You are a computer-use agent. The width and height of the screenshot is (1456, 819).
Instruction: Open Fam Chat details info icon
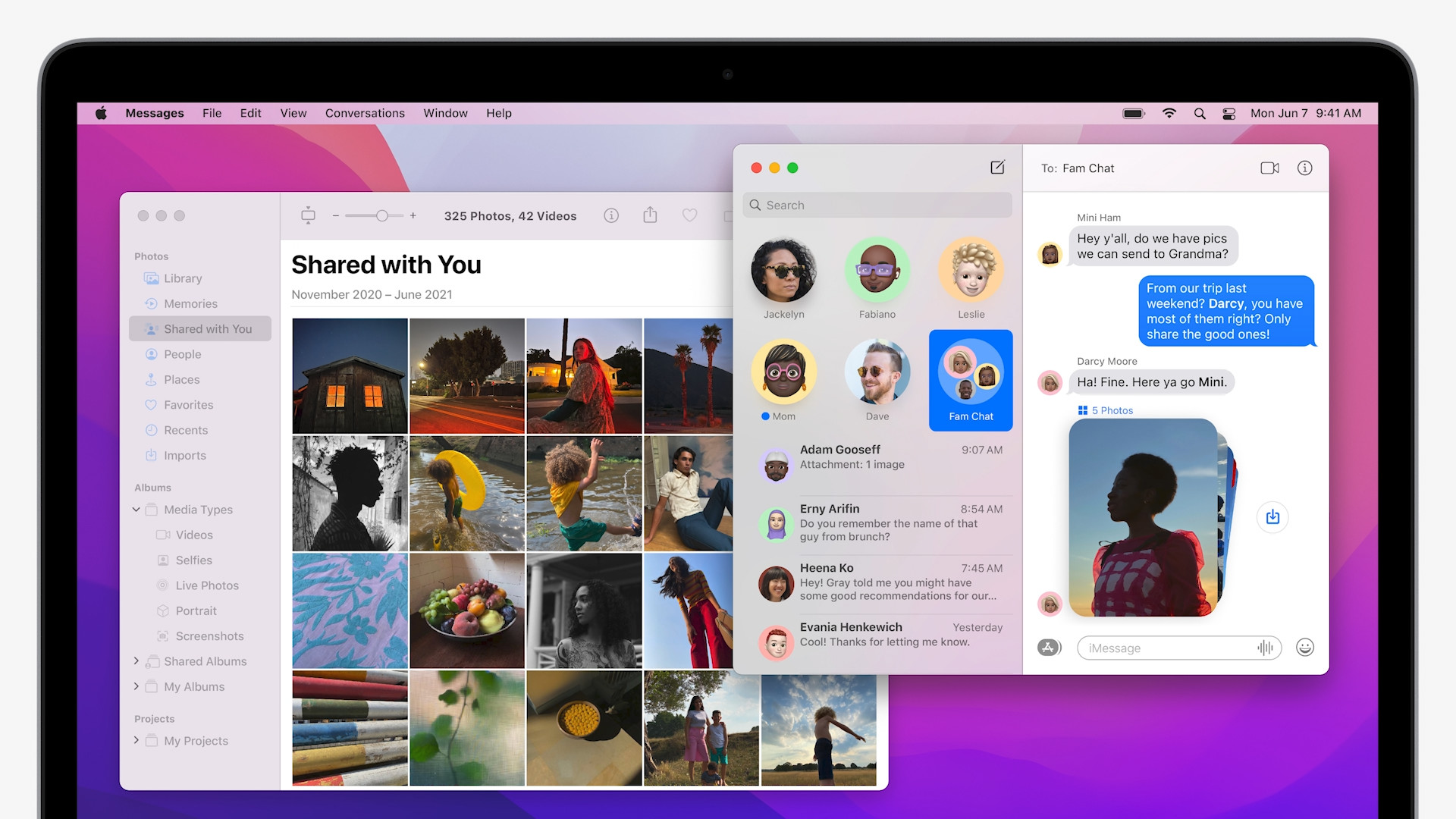click(1304, 168)
